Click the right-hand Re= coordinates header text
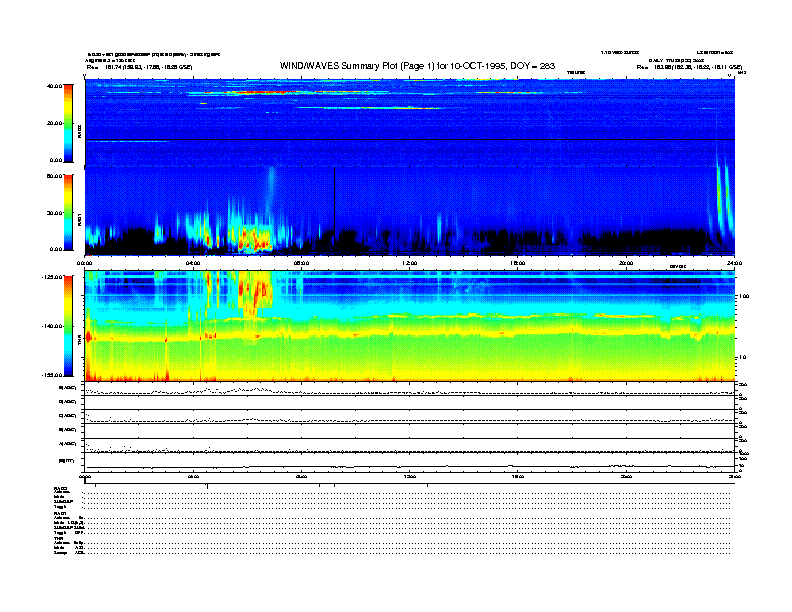792x612 pixels. (x=689, y=67)
